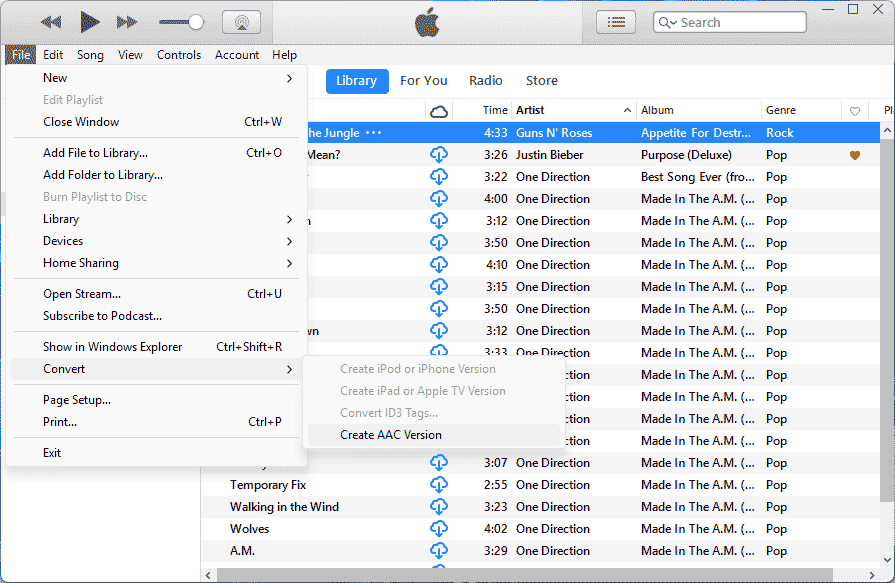Sort by the Artist column header

[574, 110]
